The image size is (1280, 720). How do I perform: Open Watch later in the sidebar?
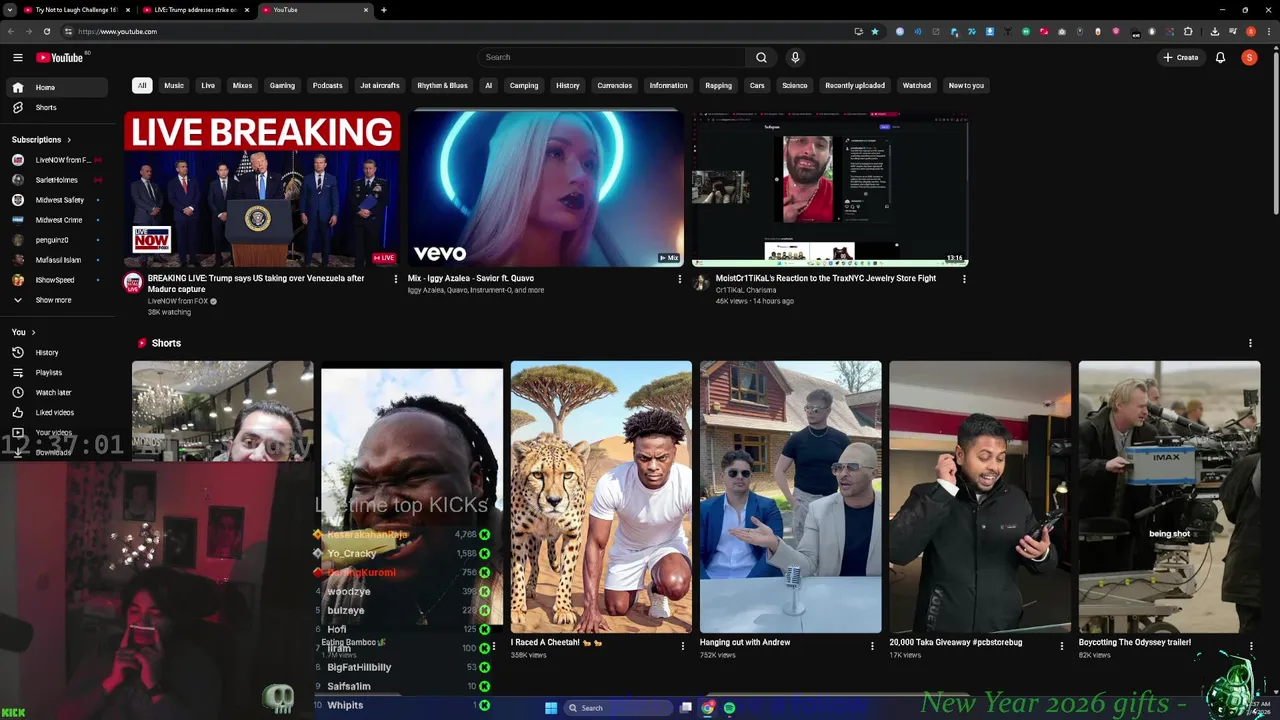click(x=58, y=392)
